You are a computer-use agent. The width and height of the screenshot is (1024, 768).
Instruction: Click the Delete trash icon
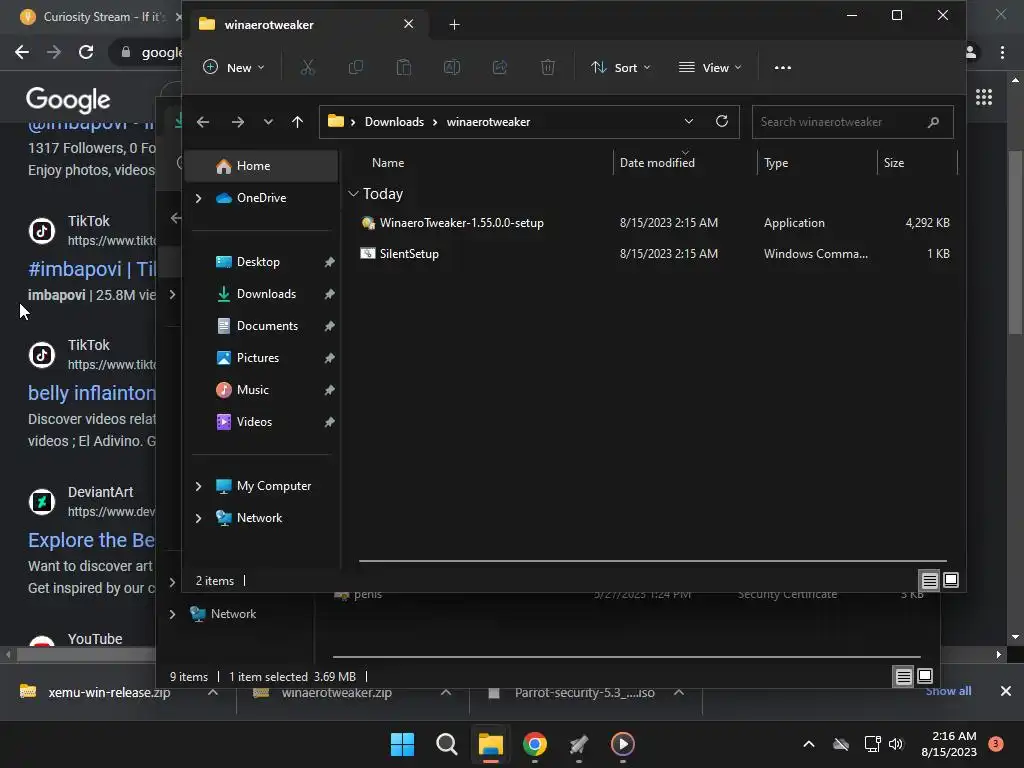point(548,67)
